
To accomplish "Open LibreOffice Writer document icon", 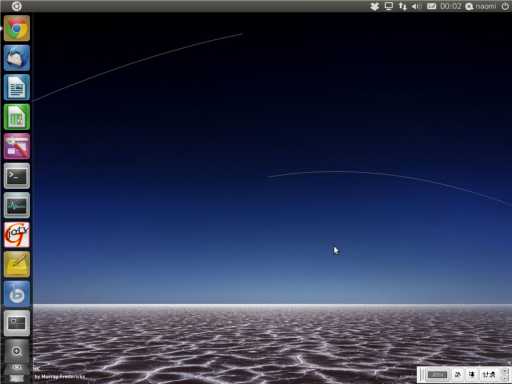I will point(17,87).
